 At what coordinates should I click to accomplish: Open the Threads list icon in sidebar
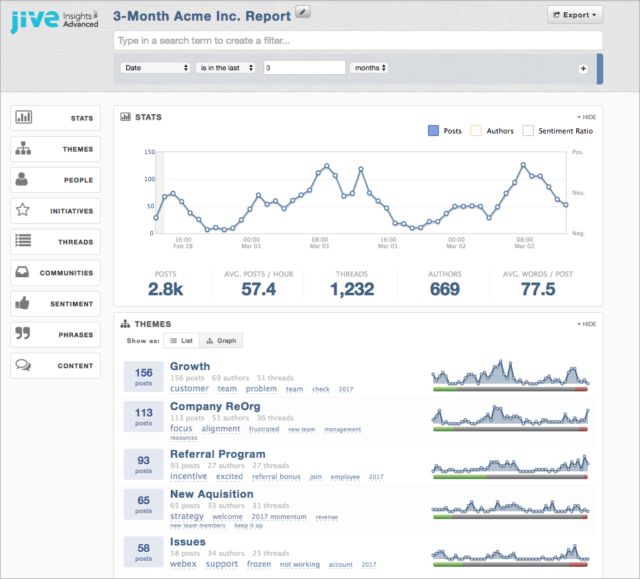(x=24, y=242)
